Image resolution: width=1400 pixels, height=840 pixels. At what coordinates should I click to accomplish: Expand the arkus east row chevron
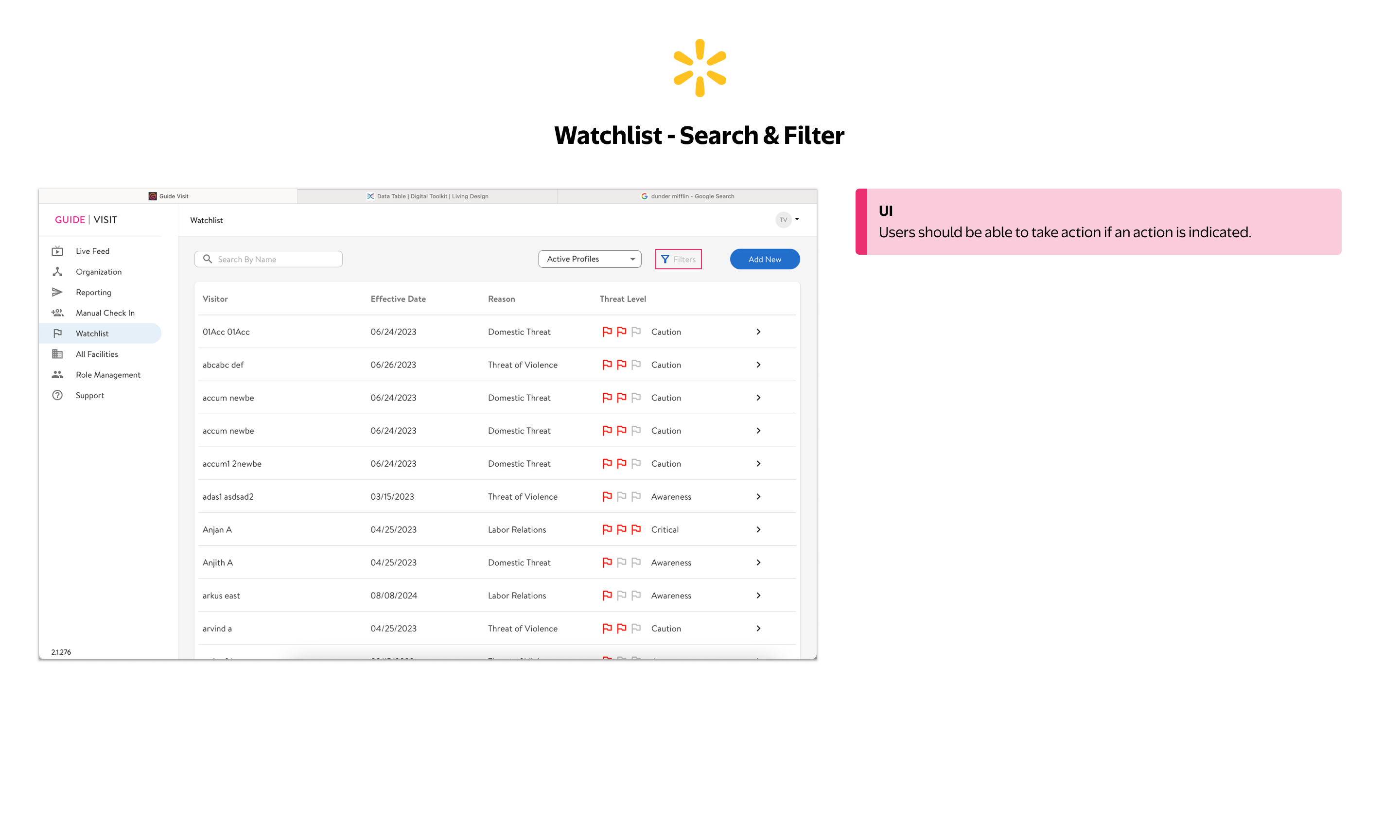(x=758, y=595)
